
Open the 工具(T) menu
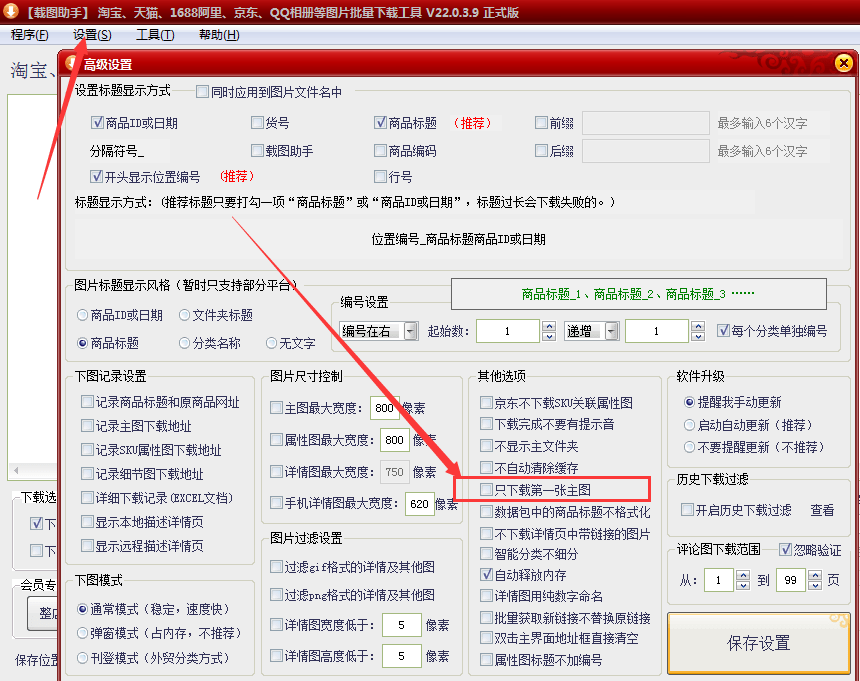click(155, 35)
